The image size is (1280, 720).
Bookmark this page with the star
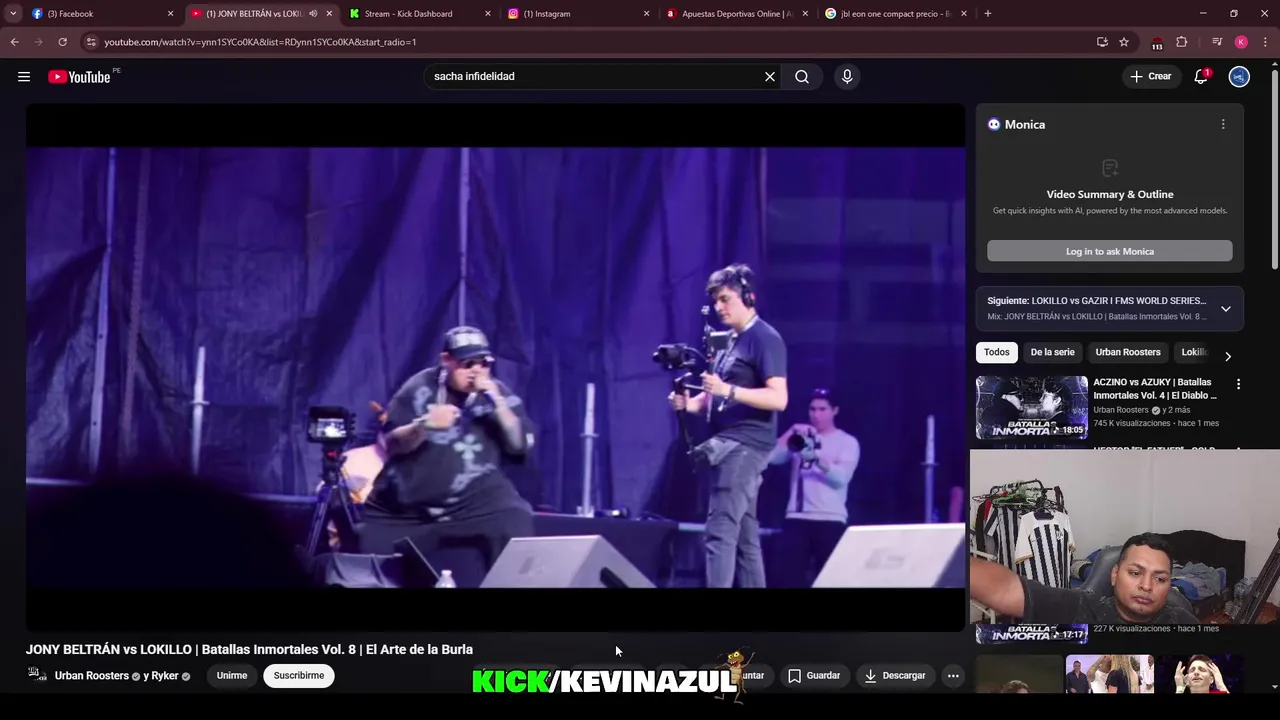[x=1124, y=42]
